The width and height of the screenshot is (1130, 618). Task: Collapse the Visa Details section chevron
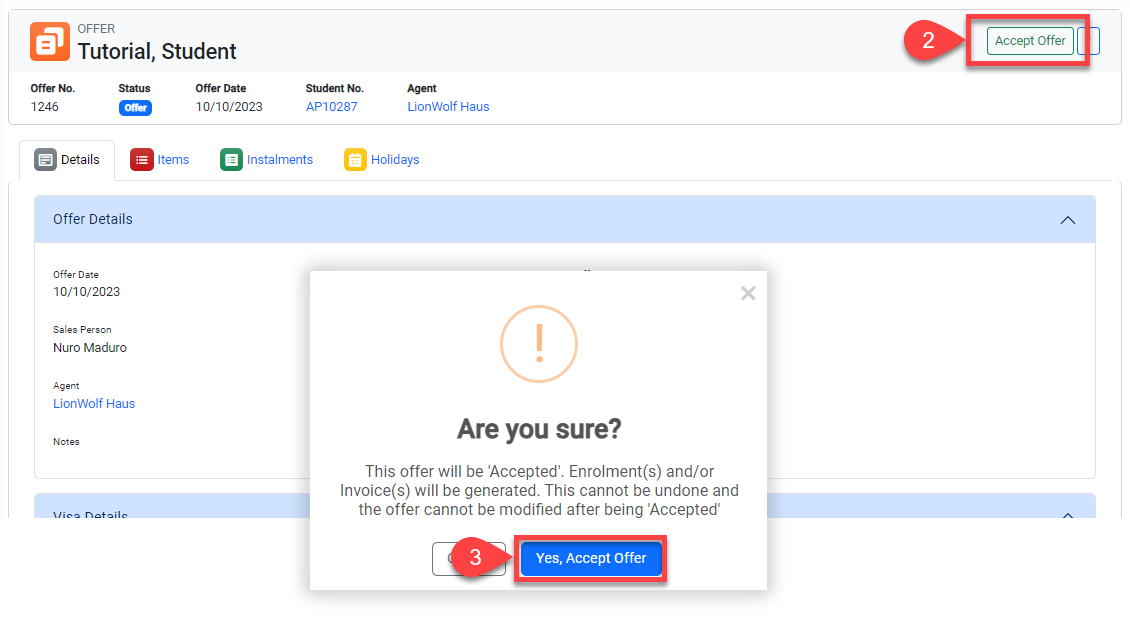click(x=1067, y=514)
